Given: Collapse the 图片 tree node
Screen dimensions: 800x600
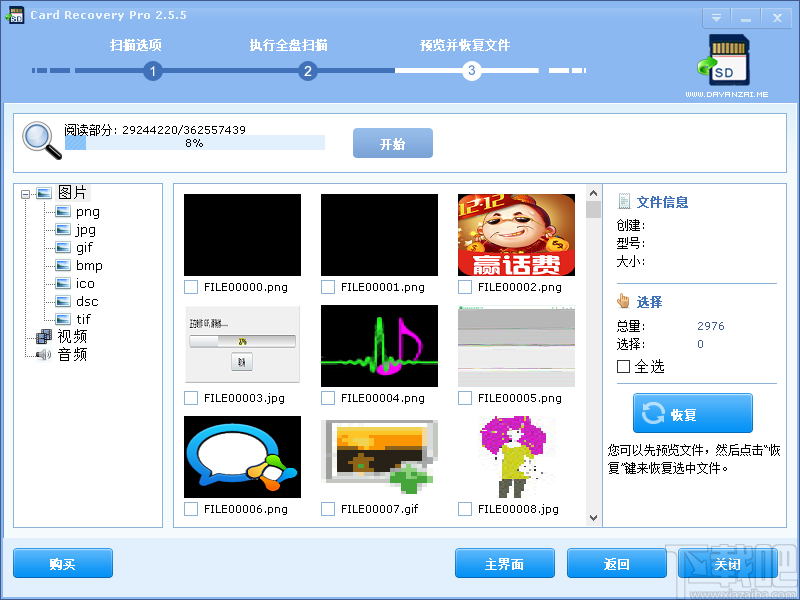Looking at the screenshot, I should (x=26, y=194).
